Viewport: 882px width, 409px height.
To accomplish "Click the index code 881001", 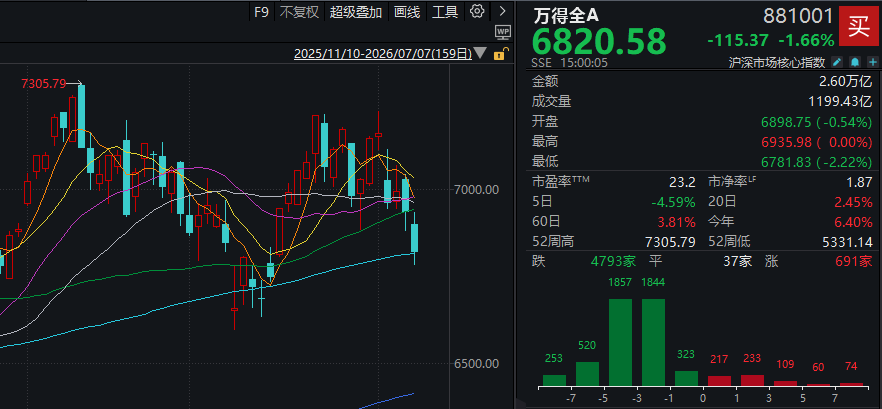I will click(798, 16).
